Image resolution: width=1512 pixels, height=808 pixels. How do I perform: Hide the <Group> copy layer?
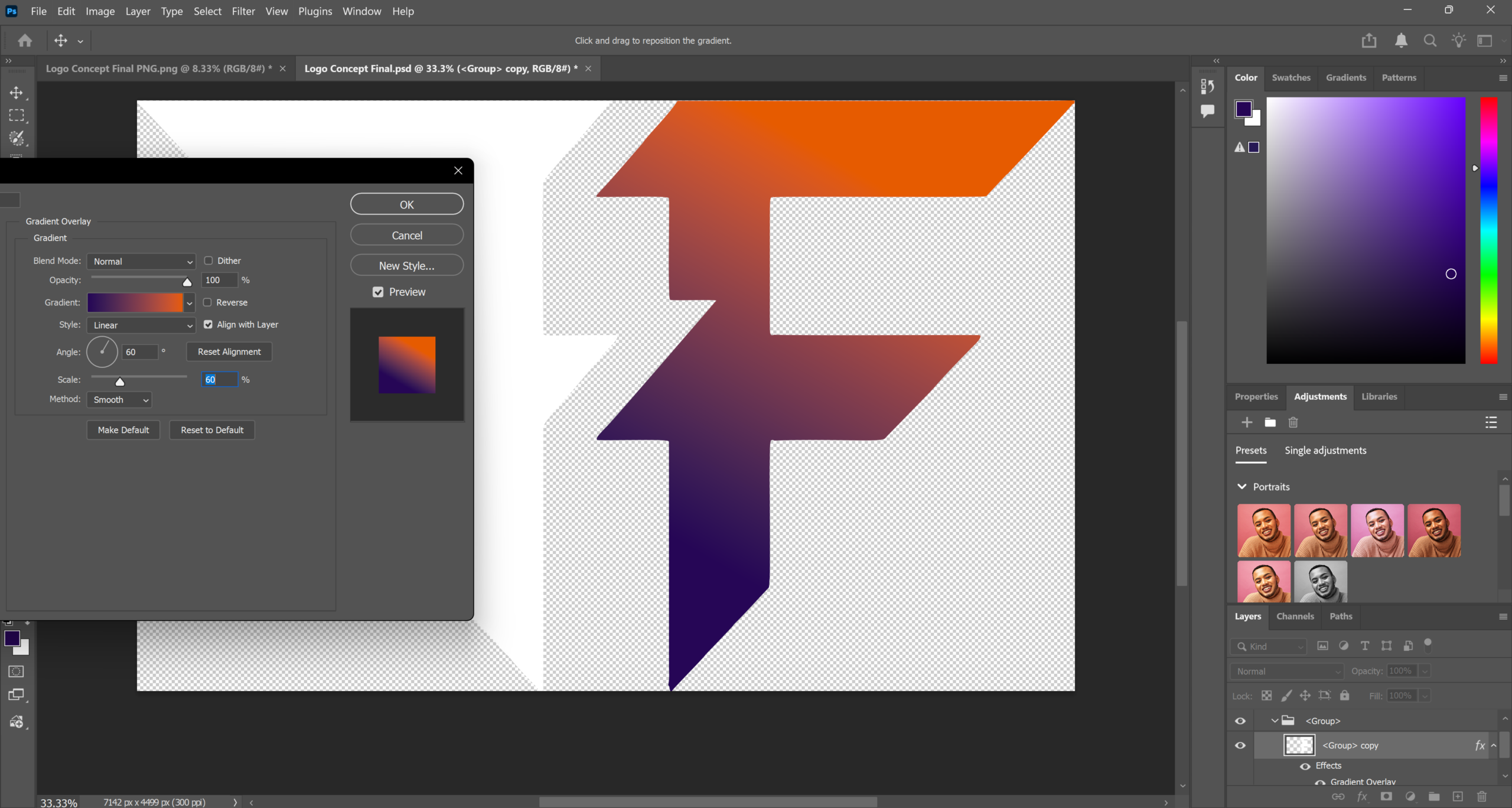pyautogui.click(x=1240, y=745)
